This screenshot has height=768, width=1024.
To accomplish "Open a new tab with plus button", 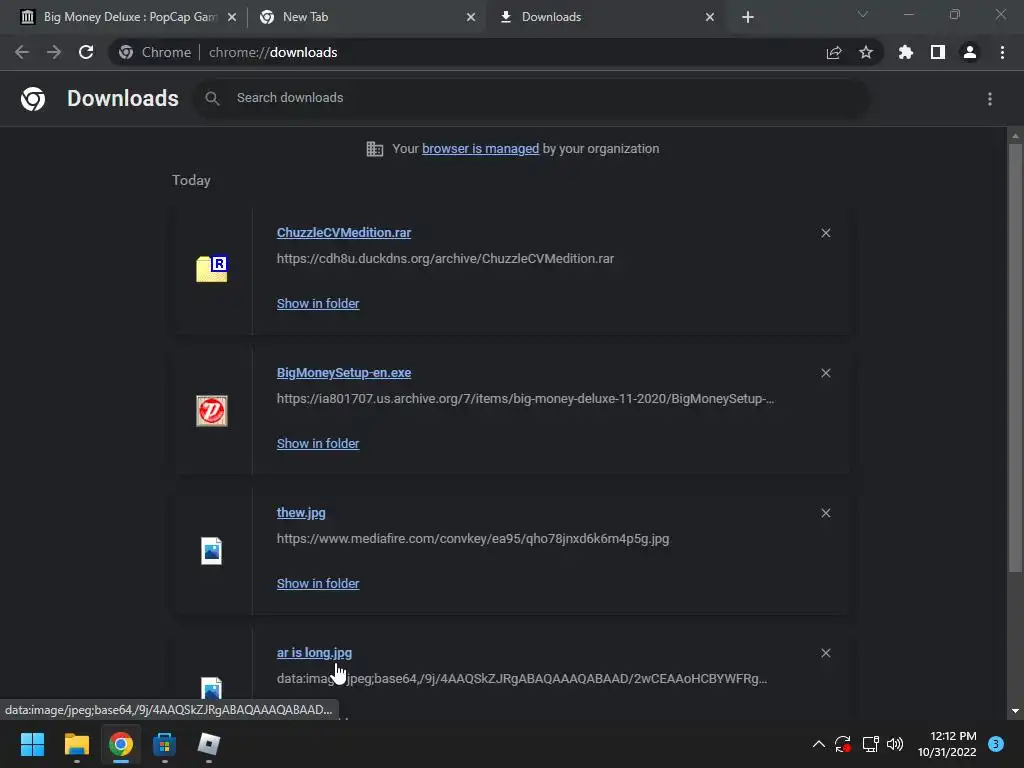I will 748,18.
